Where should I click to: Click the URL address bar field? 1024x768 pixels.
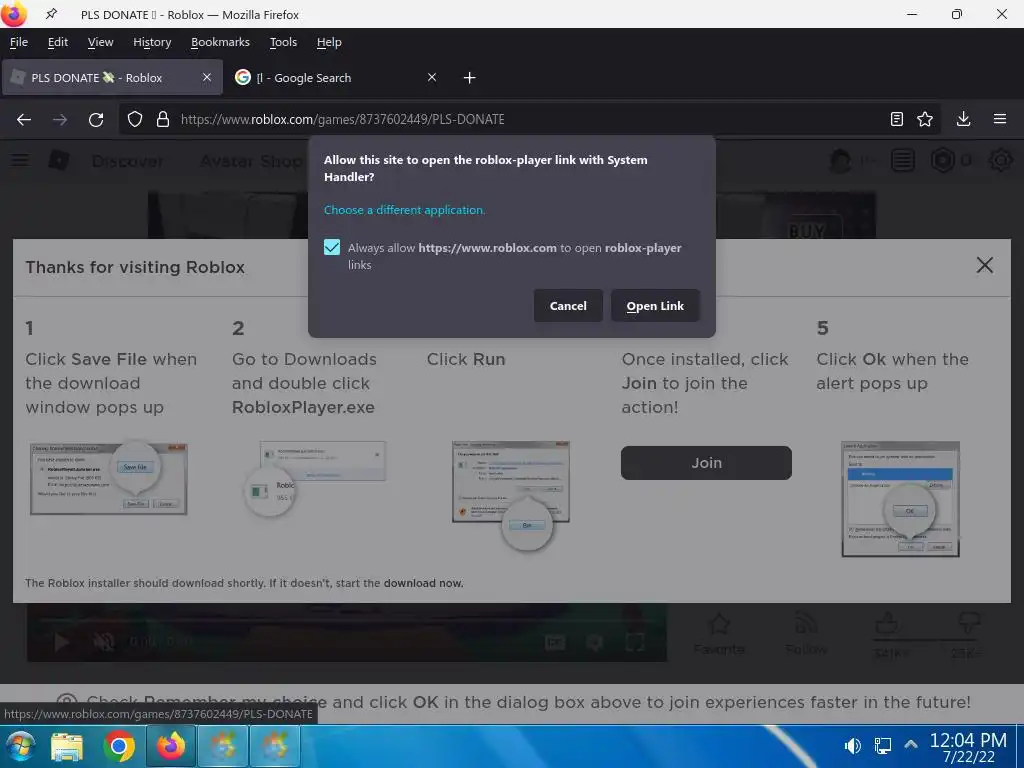coord(529,120)
